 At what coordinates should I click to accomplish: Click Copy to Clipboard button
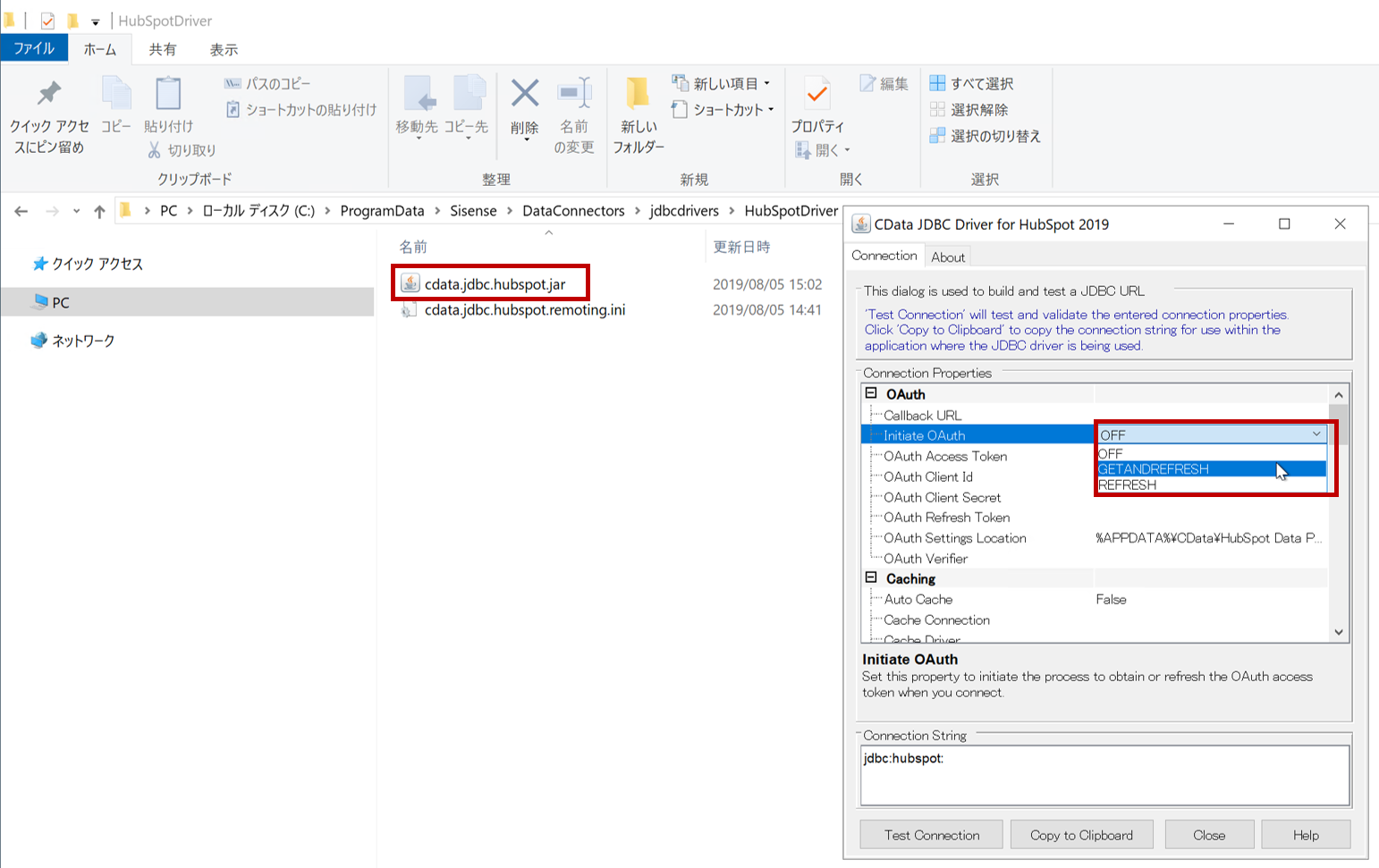click(x=1081, y=835)
